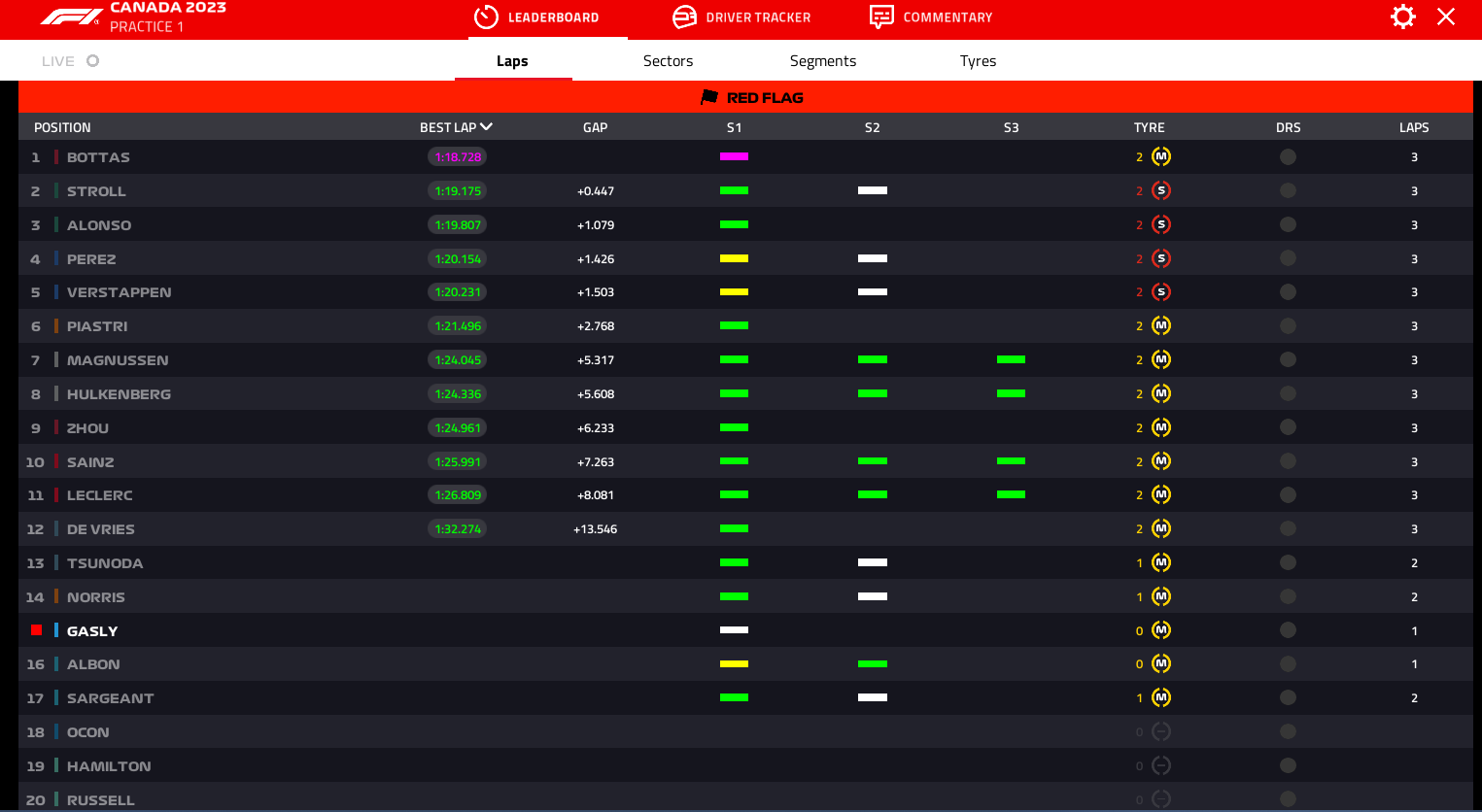Click the DRS column header
This screenshot has width=1482, height=812.
1288,127
